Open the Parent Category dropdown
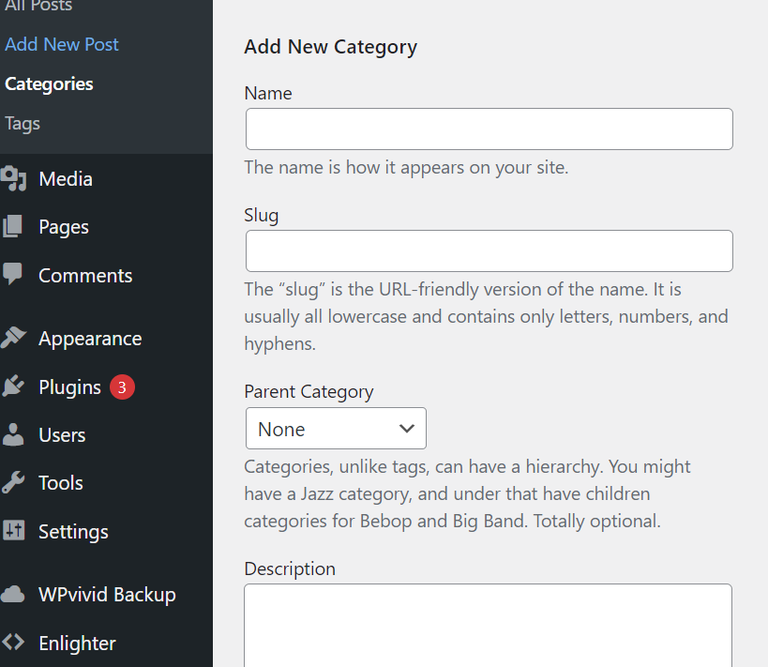The height and width of the screenshot is (667, 768). tap(336, 429)
